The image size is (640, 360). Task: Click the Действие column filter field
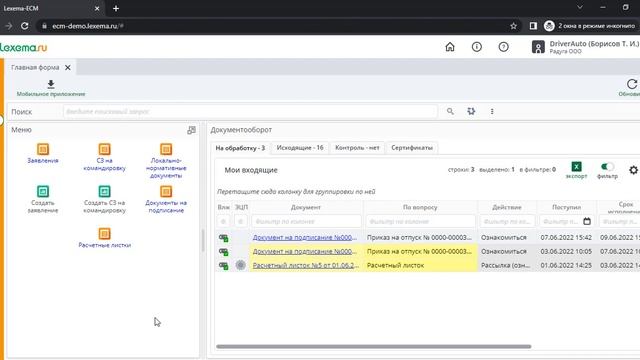click(507, 221)
